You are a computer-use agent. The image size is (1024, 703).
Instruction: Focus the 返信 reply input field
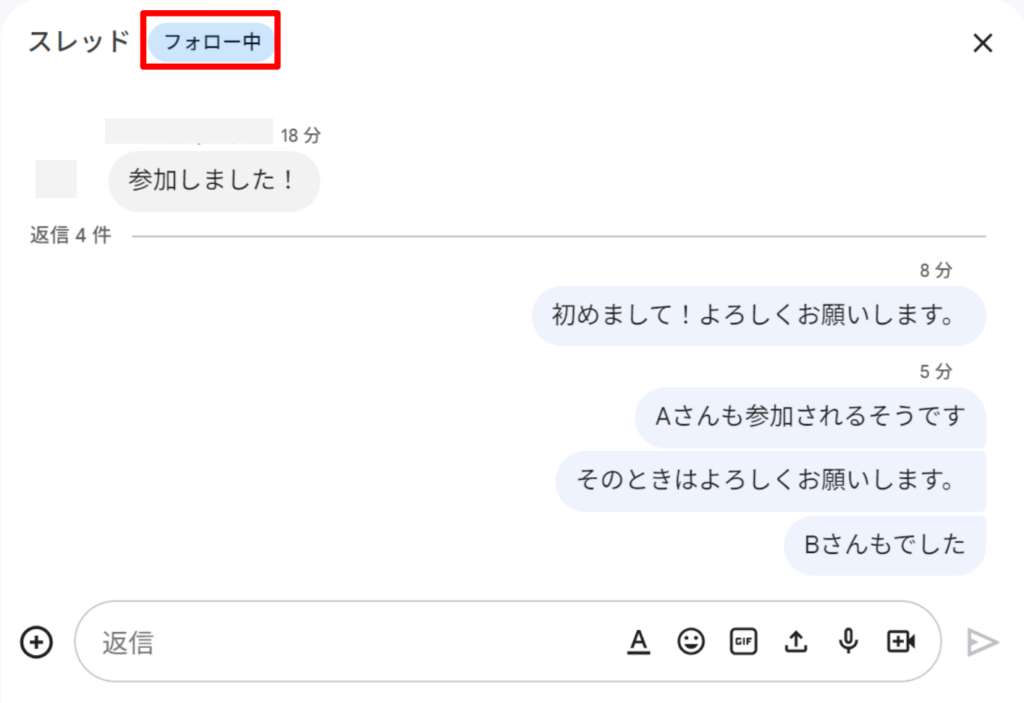coord(350,641)
